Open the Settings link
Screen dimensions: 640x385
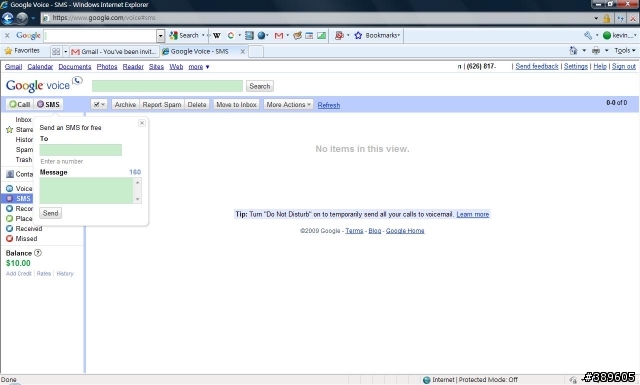pos(576,67)
